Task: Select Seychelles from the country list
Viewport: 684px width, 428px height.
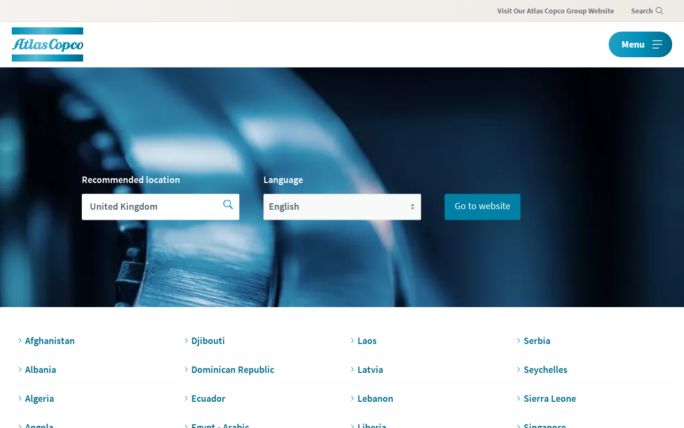Action: [x=545, y=370]
